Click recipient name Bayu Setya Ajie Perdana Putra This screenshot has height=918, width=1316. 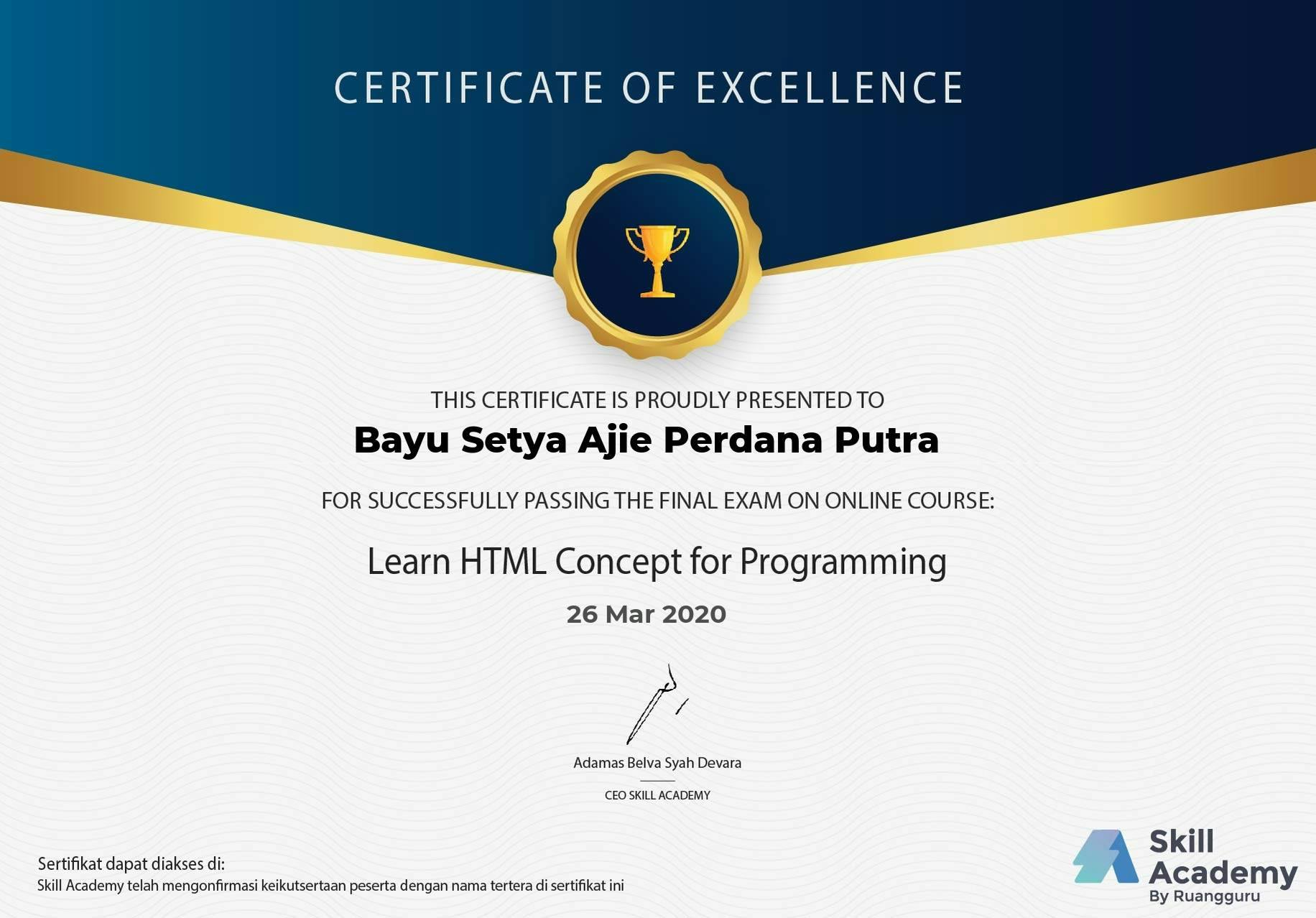(x=647, y=440)
